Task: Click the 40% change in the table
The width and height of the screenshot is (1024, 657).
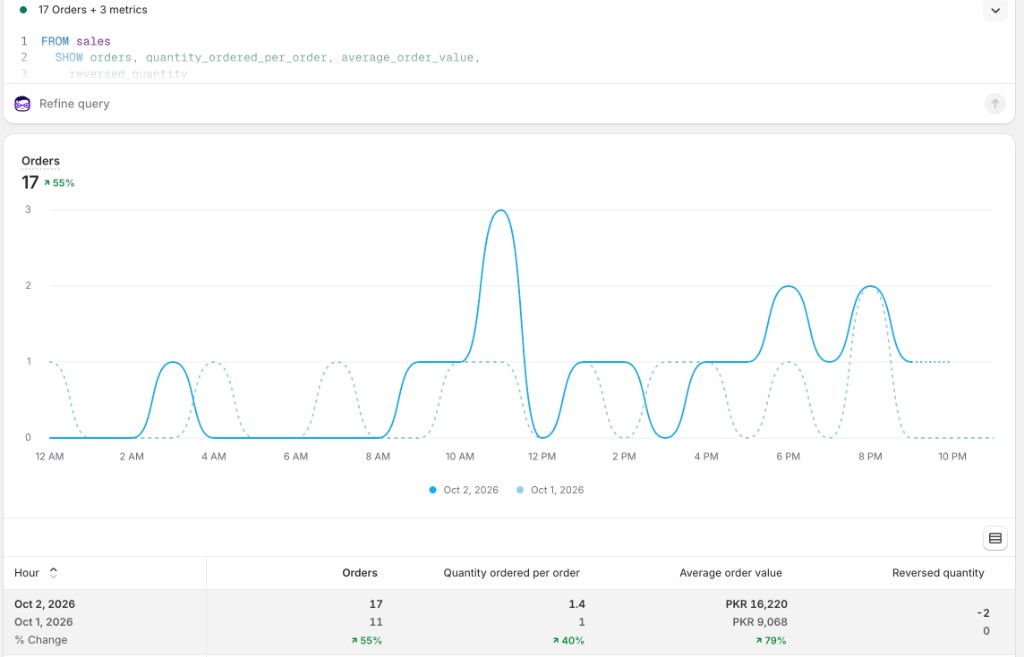Action: click(568, 641)
